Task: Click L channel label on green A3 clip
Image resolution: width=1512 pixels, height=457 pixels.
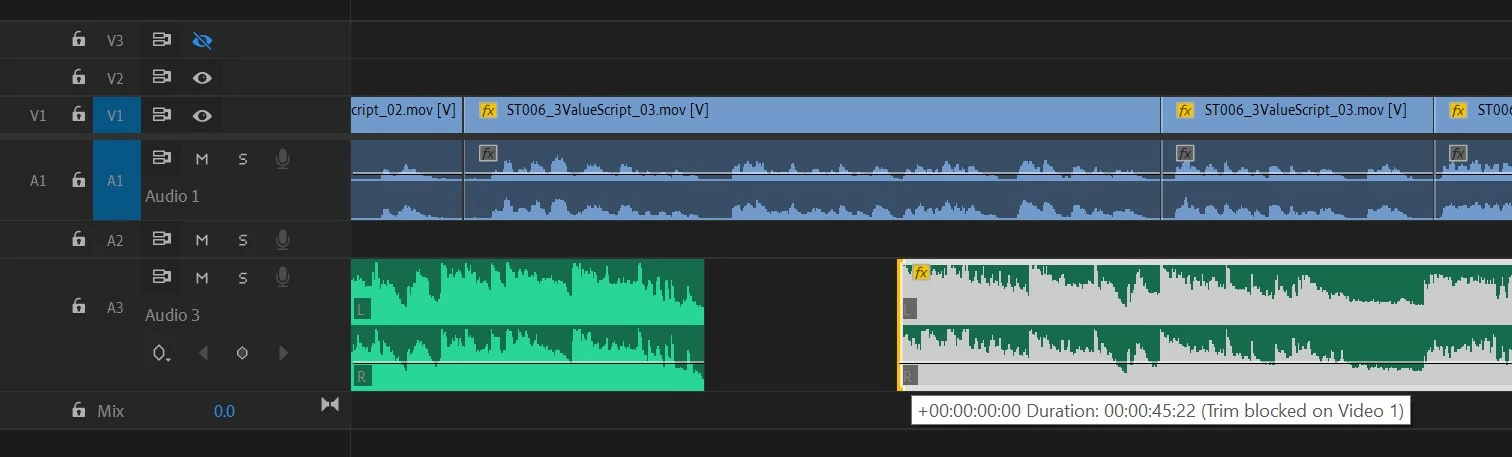Action: (x=361, y=309)
